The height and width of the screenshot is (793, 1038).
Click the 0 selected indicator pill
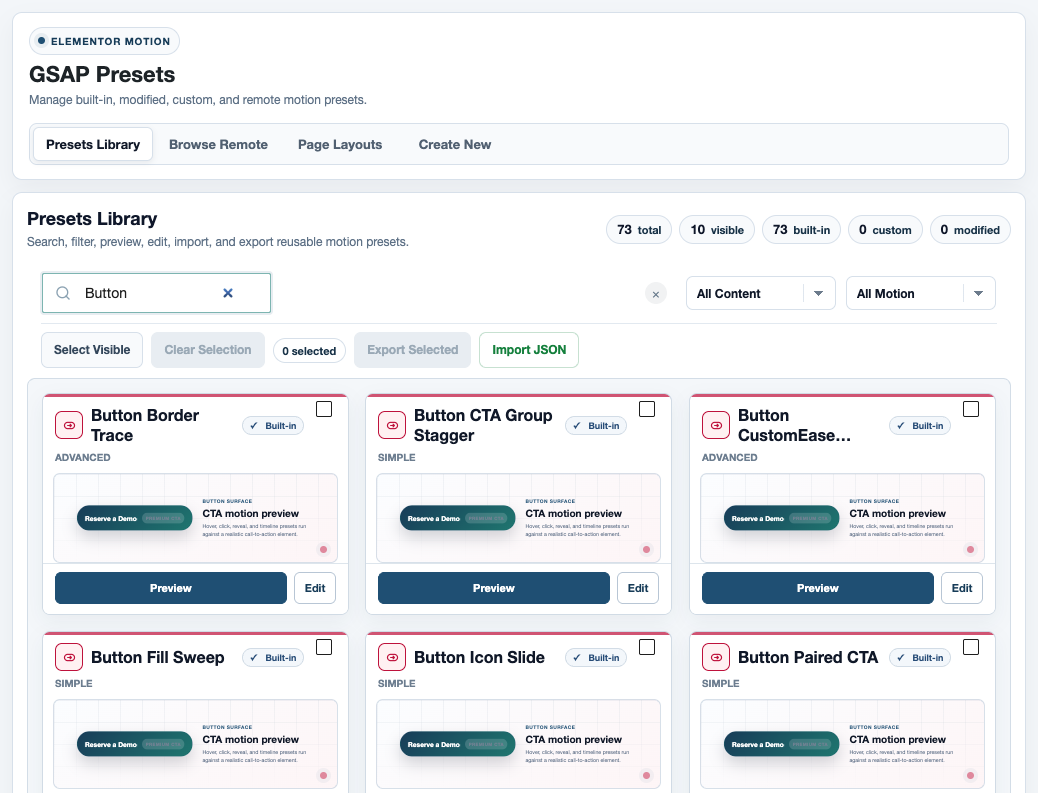pyautogui.click(x=309, y=351)
